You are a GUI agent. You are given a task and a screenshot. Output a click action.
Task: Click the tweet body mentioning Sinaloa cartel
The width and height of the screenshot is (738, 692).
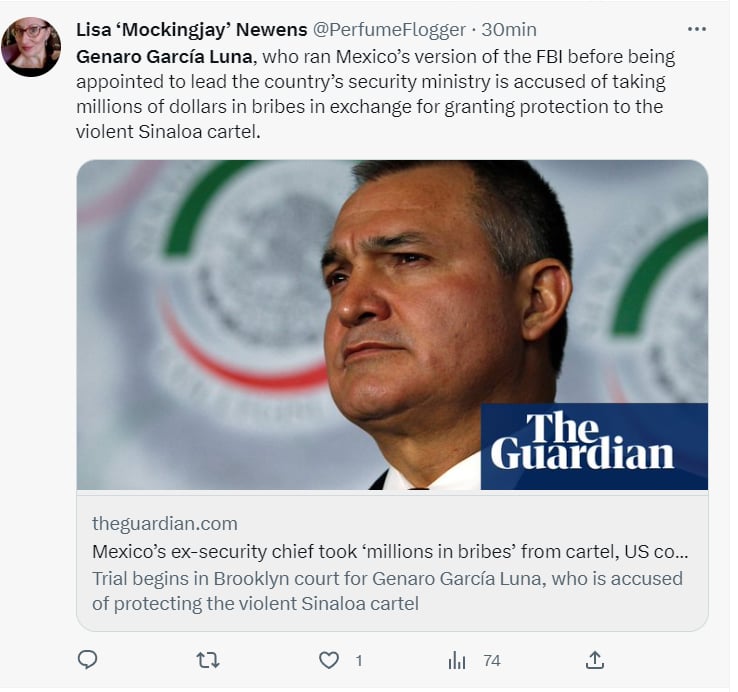coord(376,94)
